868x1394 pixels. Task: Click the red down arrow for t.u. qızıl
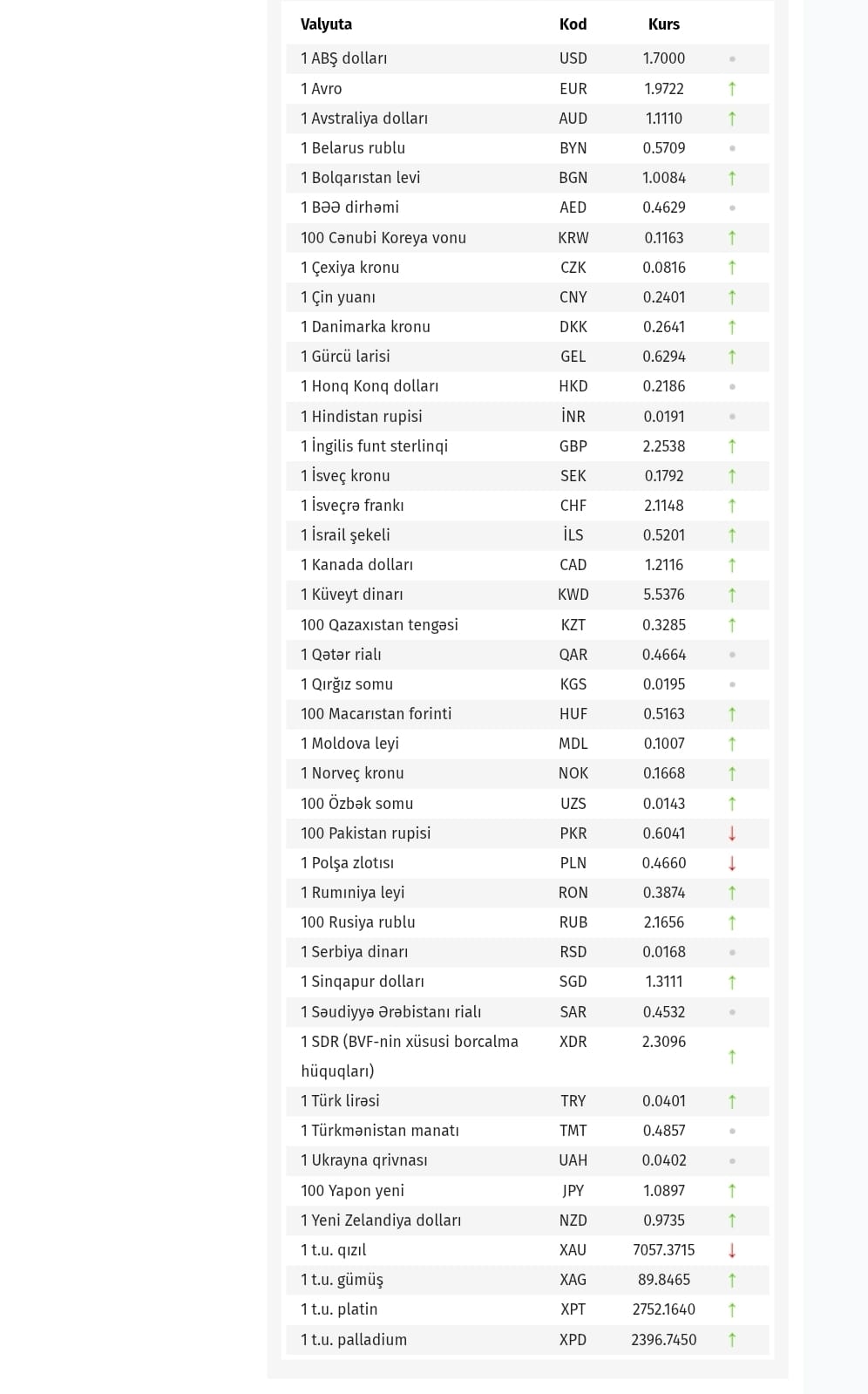click(x=732, y=1250)
